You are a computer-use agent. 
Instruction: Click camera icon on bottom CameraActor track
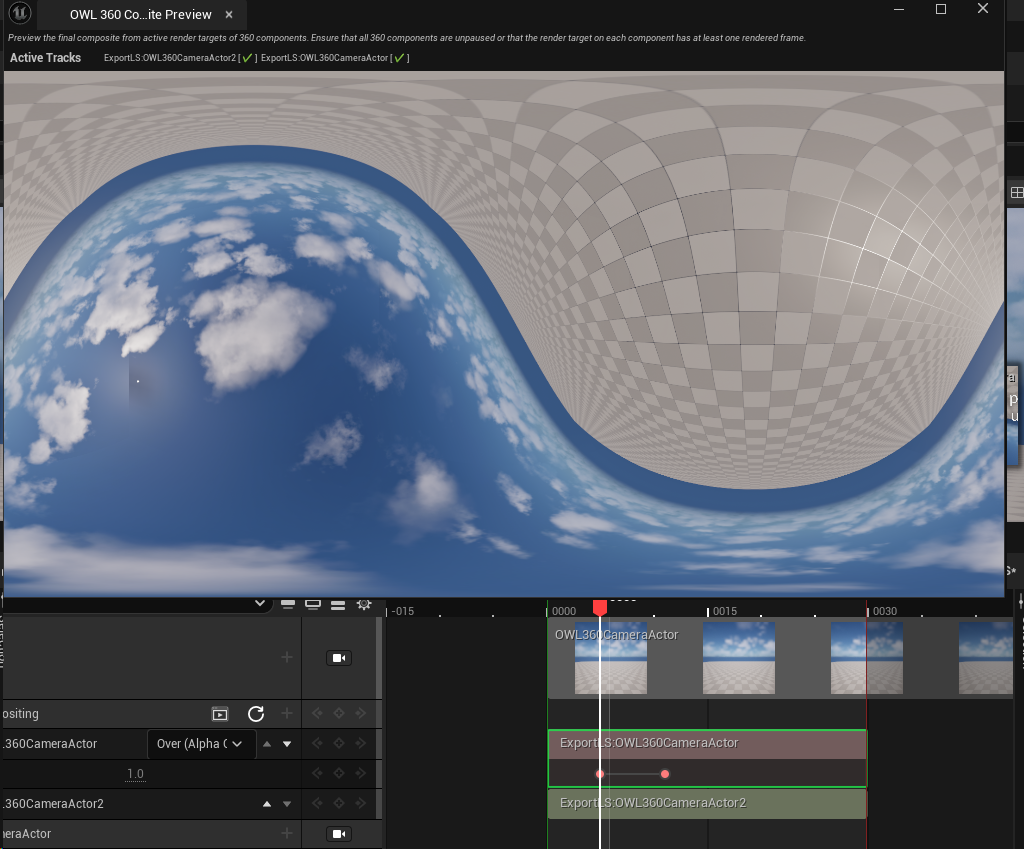(x=339, y=834)
